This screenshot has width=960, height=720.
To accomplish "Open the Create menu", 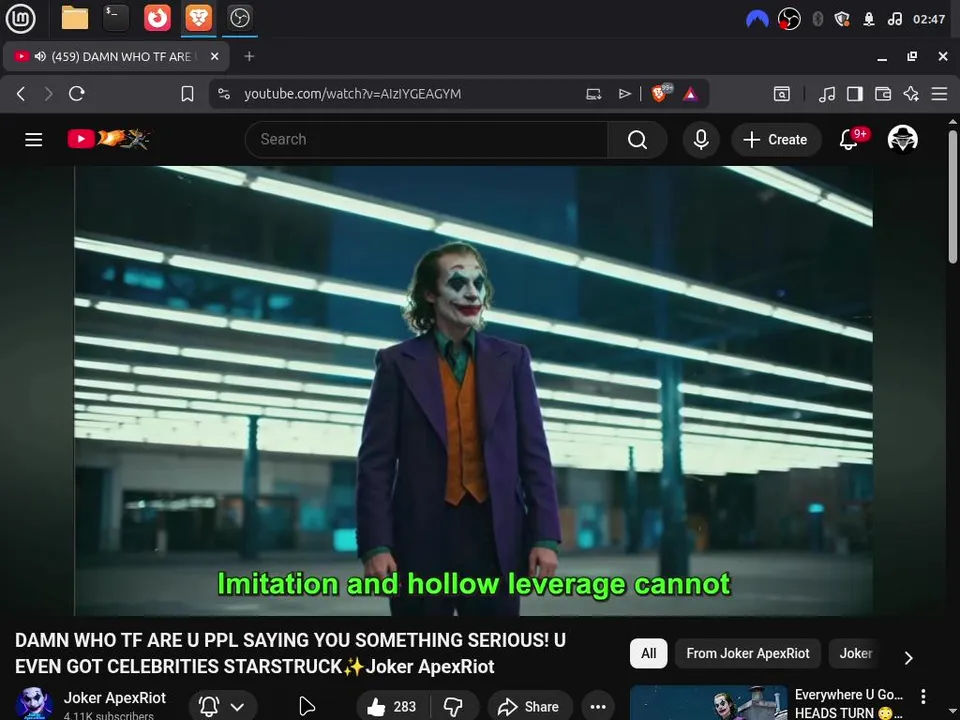I will click(776, 140).
